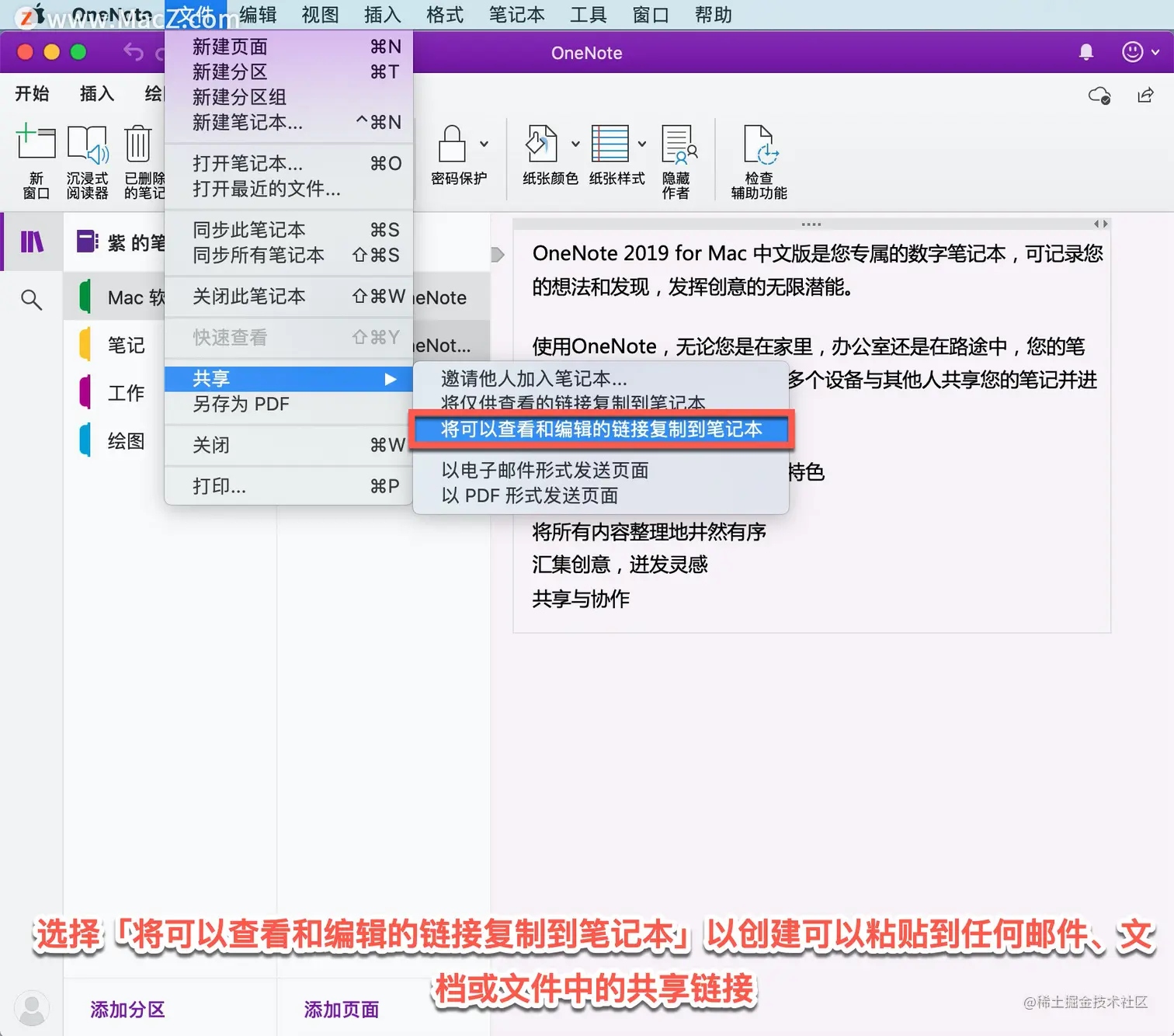Open the 编辑 menu in the menu bar
The height and width of the screenshot is (1036, 1174).
(x=259, y=15)
